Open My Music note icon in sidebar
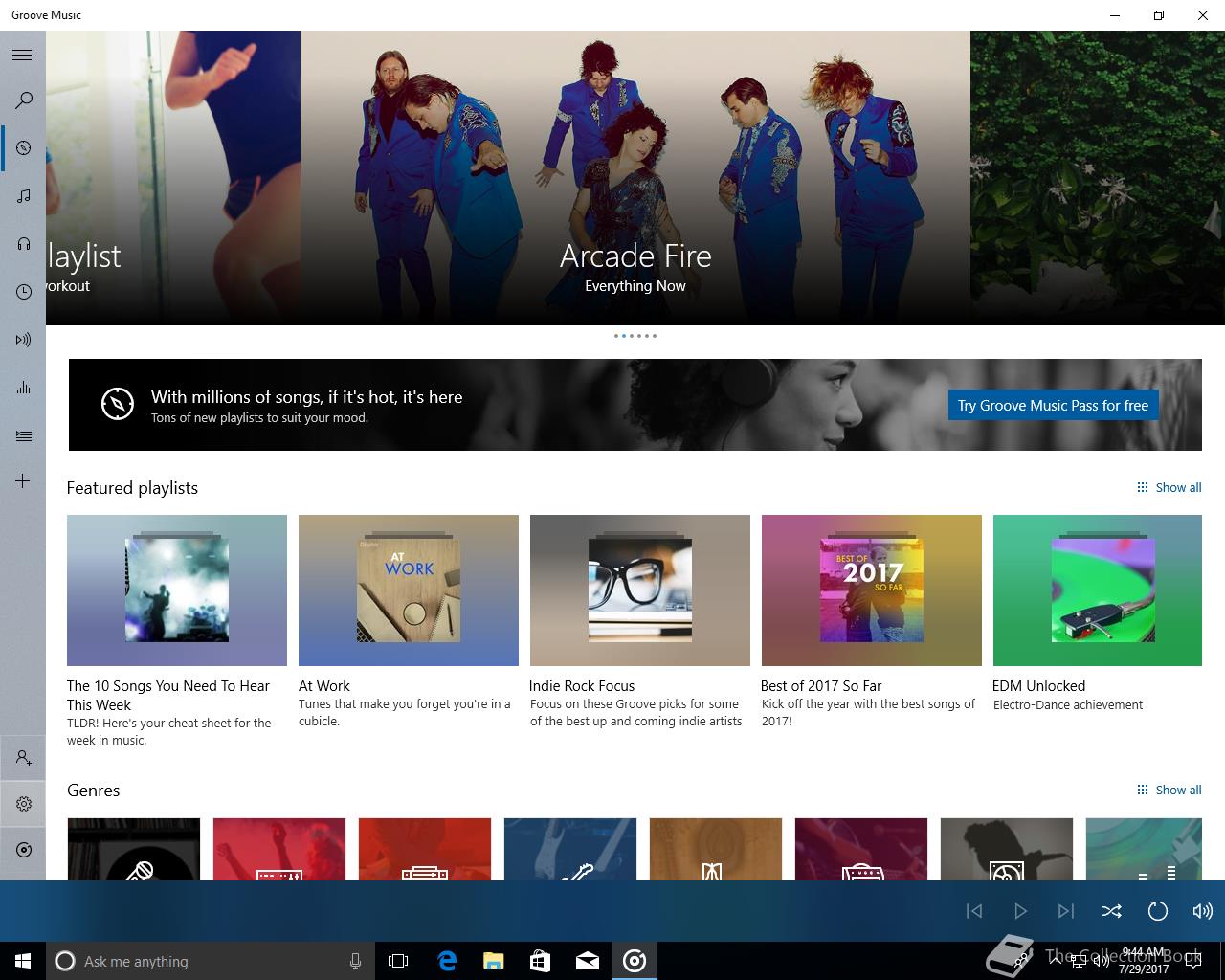 point(24,196)
